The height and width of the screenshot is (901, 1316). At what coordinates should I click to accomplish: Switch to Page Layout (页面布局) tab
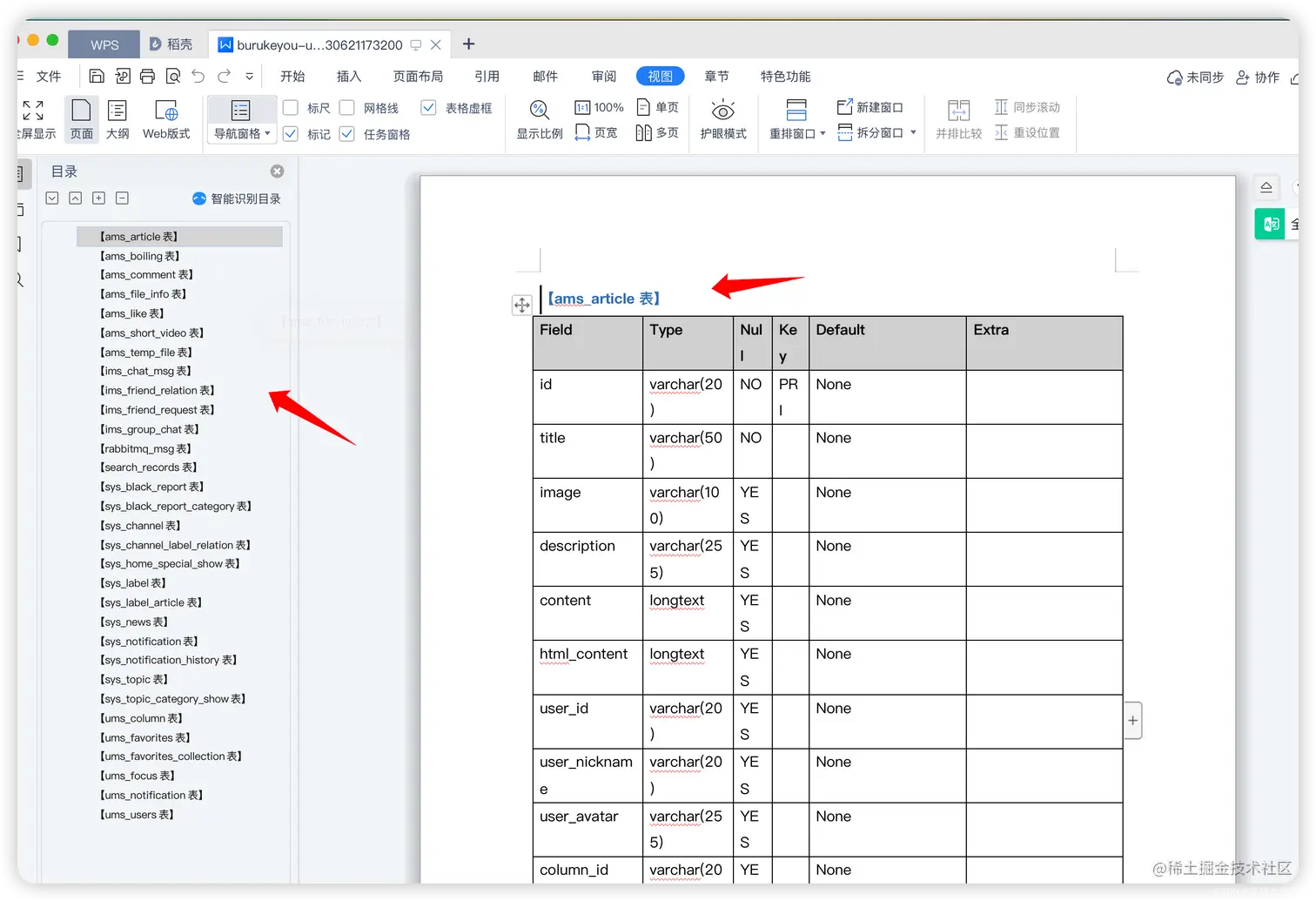(418, 77)
